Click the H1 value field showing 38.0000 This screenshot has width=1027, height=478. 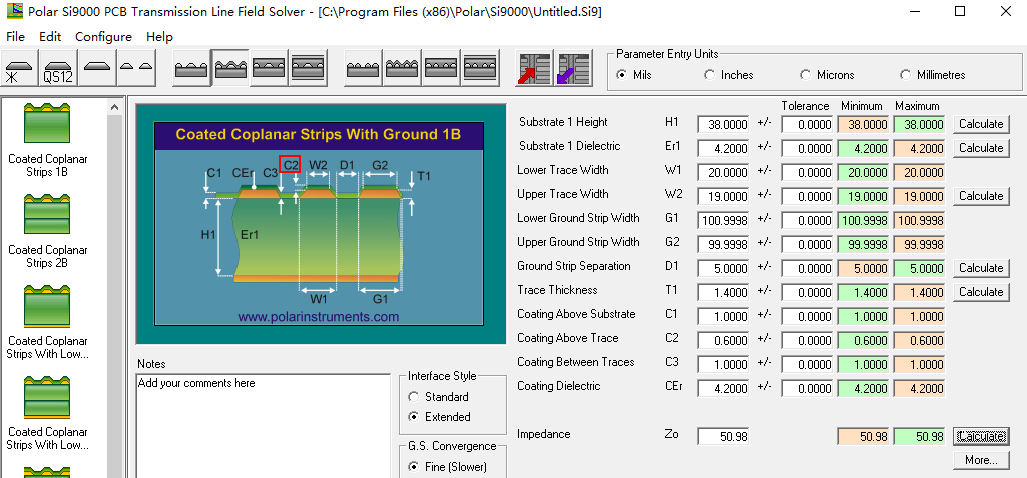(x=724, y=124)
